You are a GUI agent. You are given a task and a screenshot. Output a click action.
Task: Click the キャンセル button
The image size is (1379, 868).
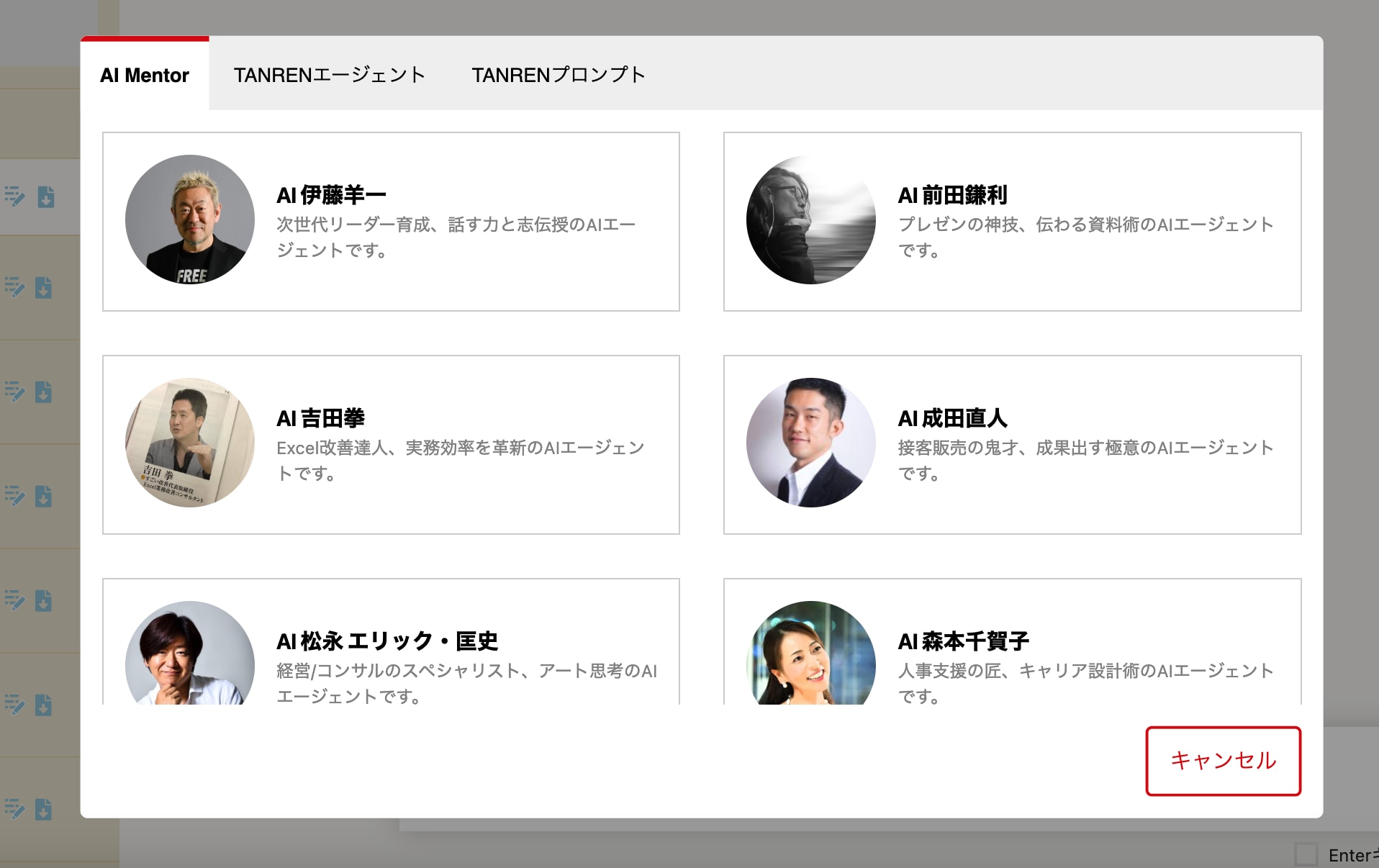1224,761
